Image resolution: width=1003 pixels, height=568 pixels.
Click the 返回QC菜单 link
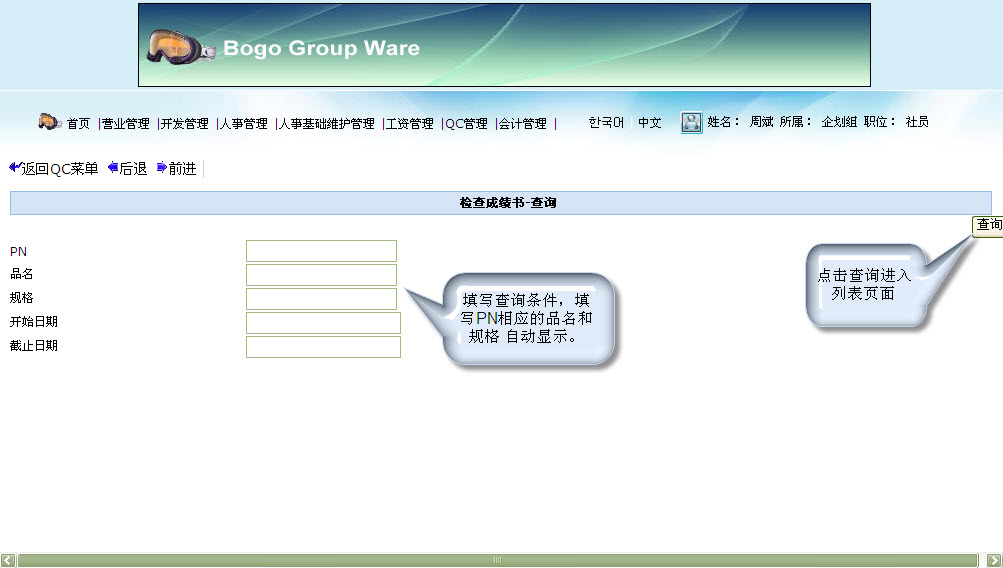coord(60,168)
